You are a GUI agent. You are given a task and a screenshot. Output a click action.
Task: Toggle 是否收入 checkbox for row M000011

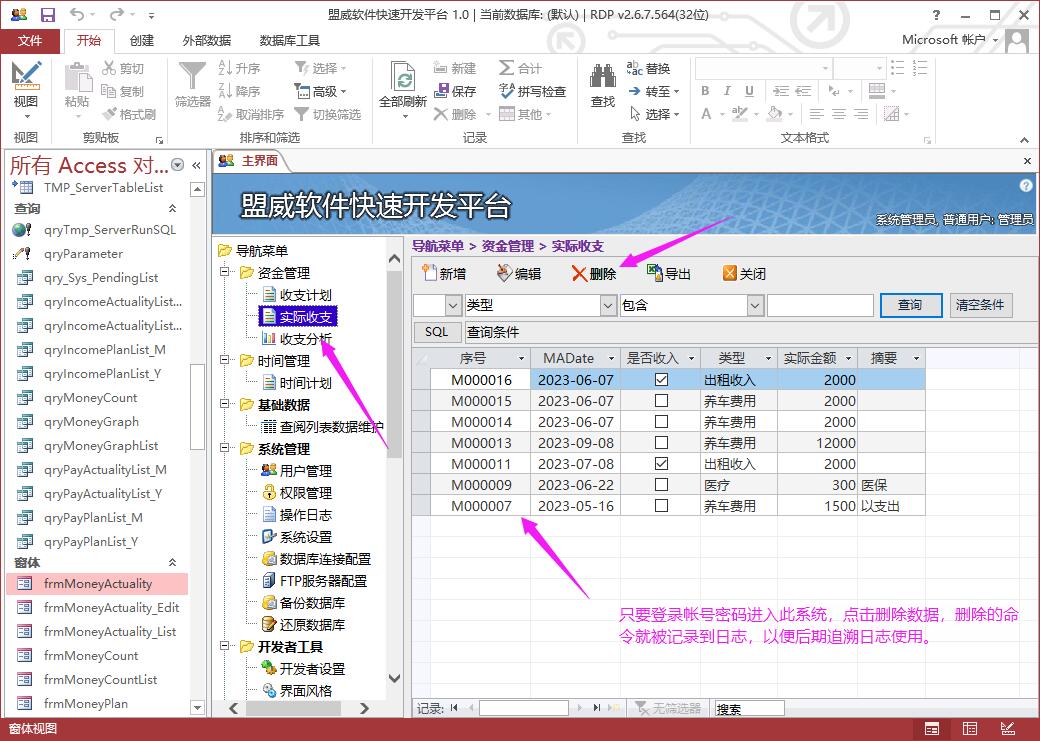pos(661,464)
